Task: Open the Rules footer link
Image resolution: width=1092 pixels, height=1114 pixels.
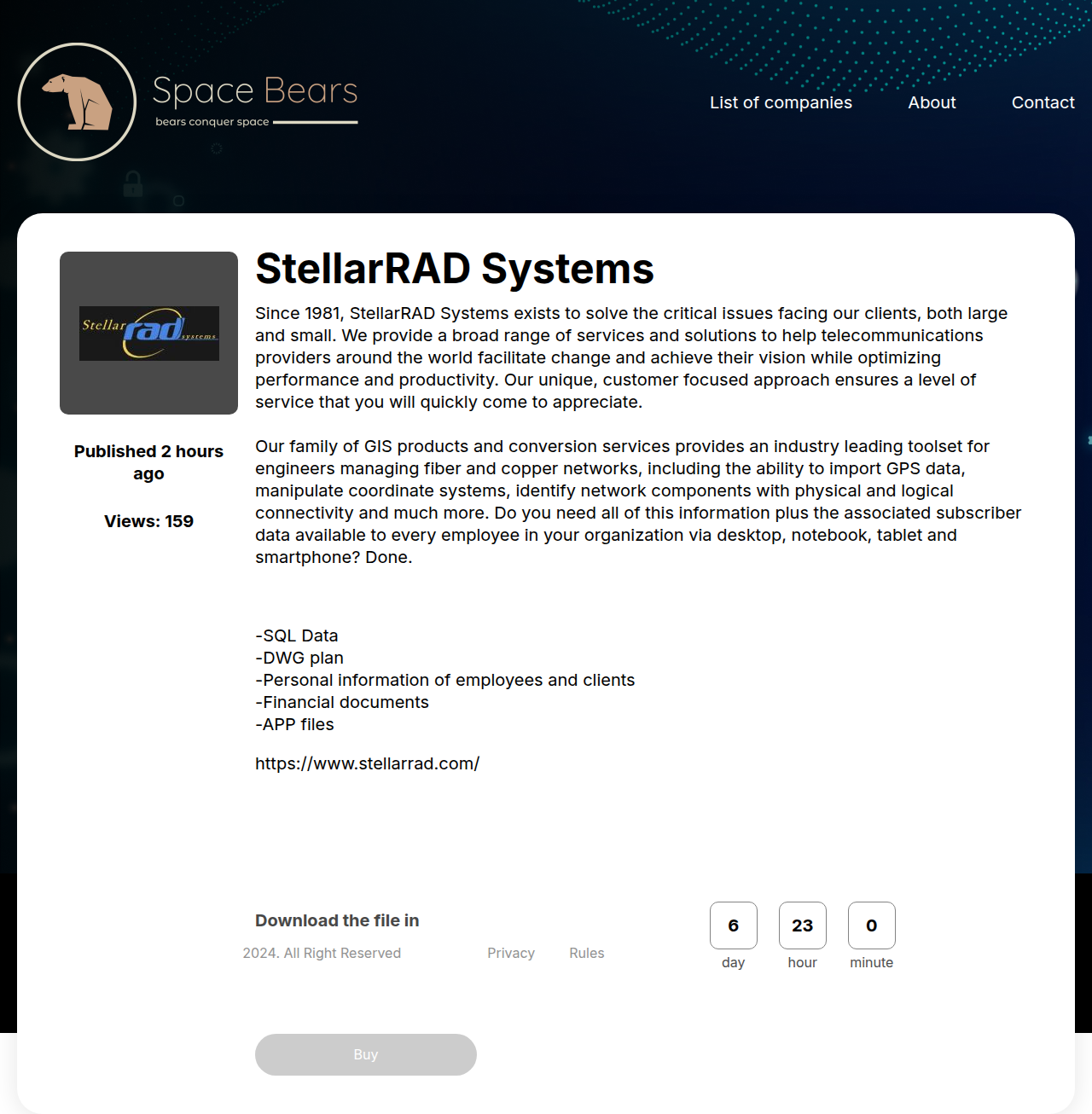Action: click(x=587, y=953)
